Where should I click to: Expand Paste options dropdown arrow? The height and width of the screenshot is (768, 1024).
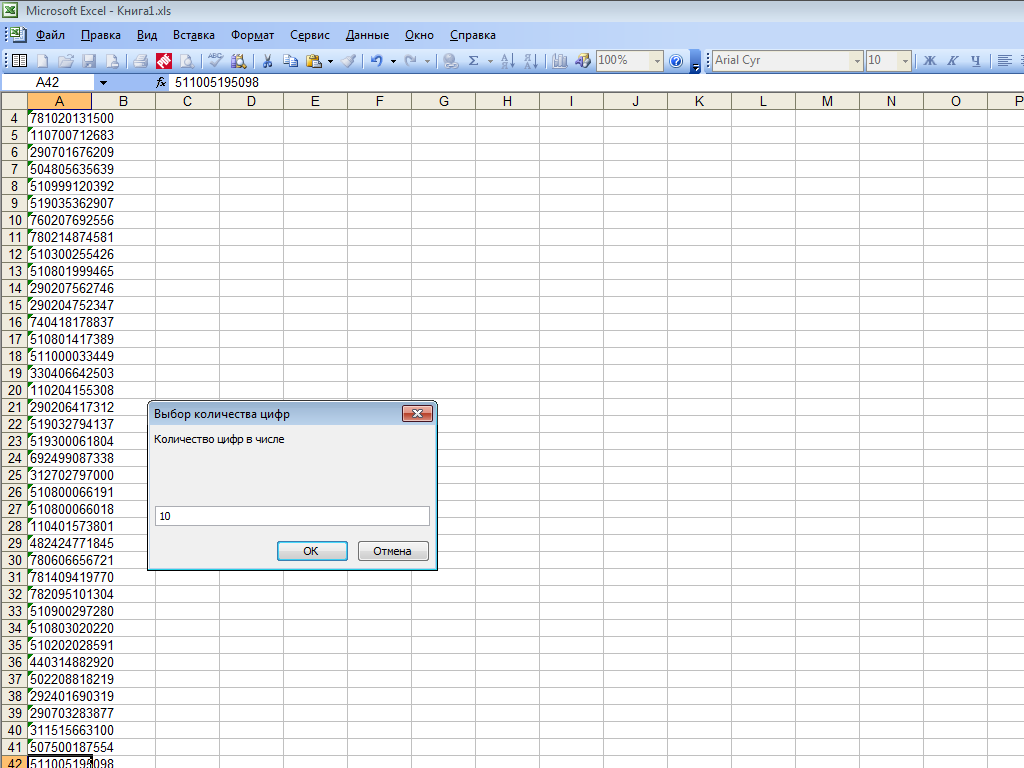coord(330,61)
